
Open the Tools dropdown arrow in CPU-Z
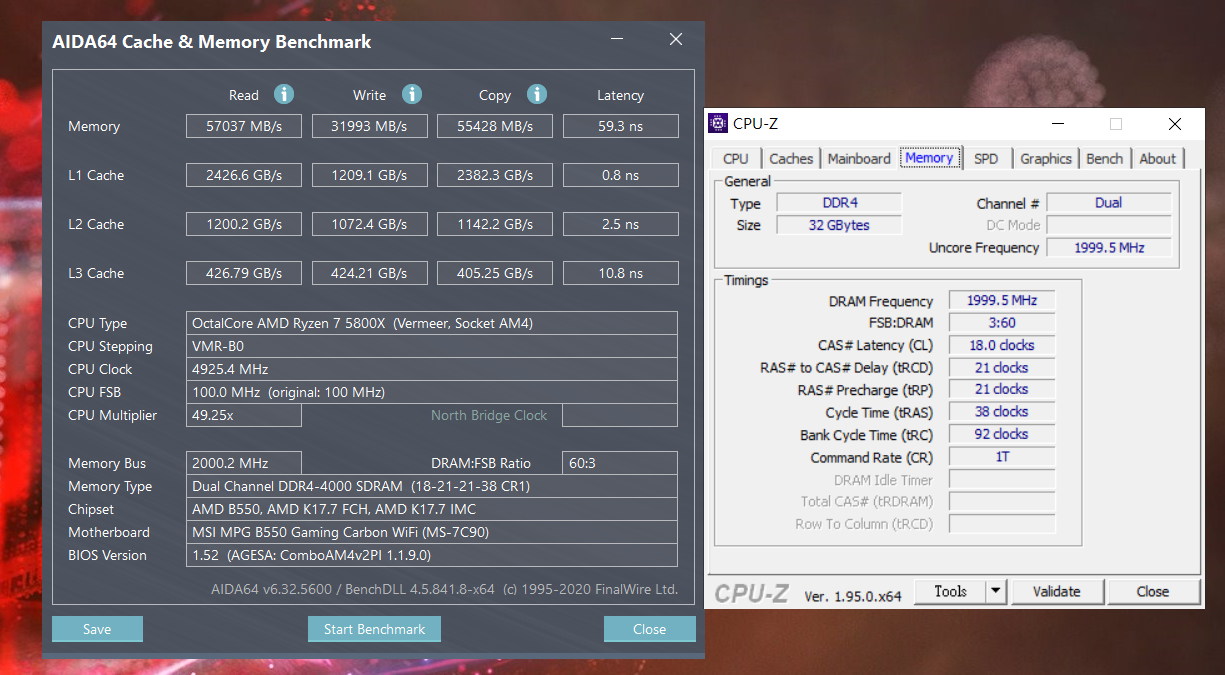[995, 591]
